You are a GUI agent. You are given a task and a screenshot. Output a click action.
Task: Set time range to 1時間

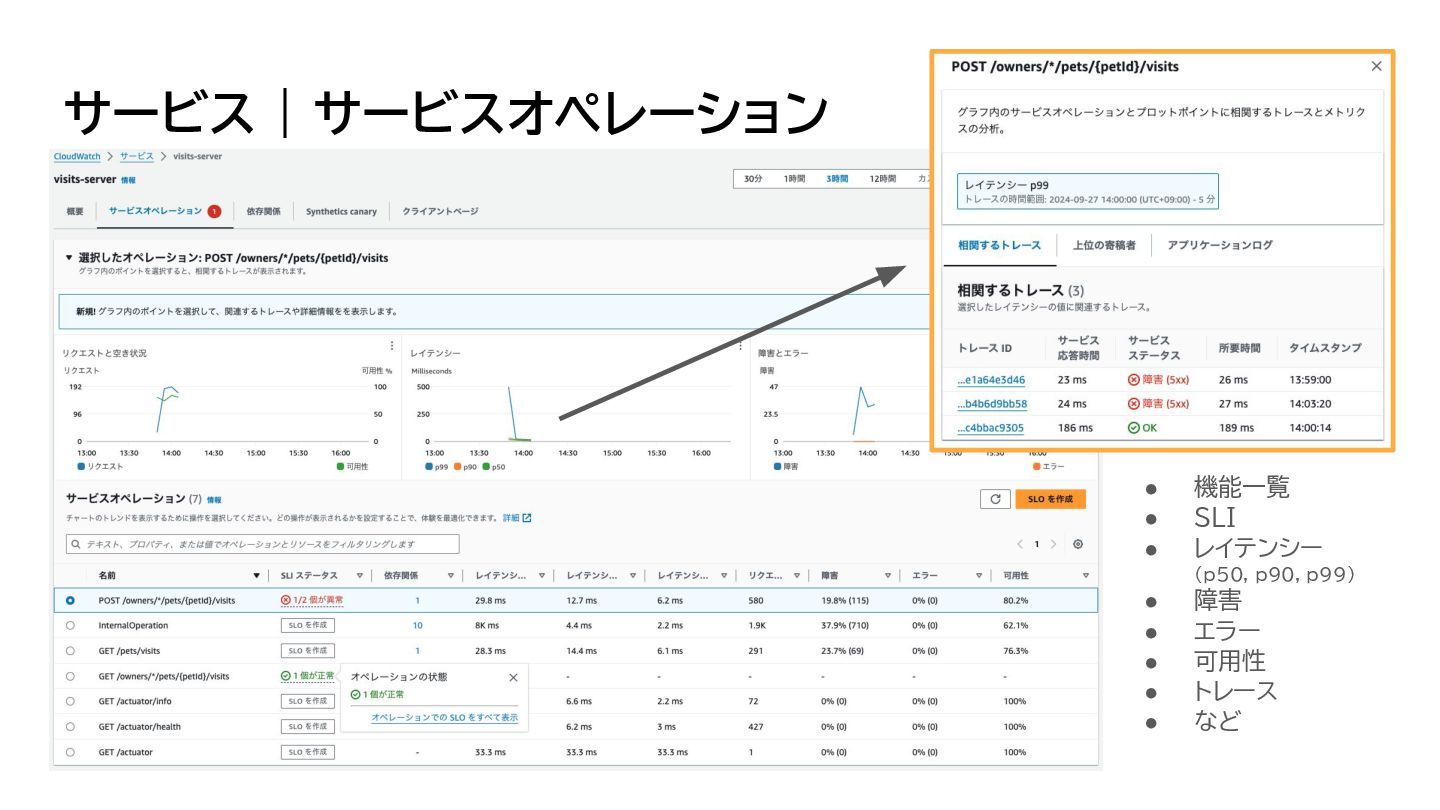(794, 178)
